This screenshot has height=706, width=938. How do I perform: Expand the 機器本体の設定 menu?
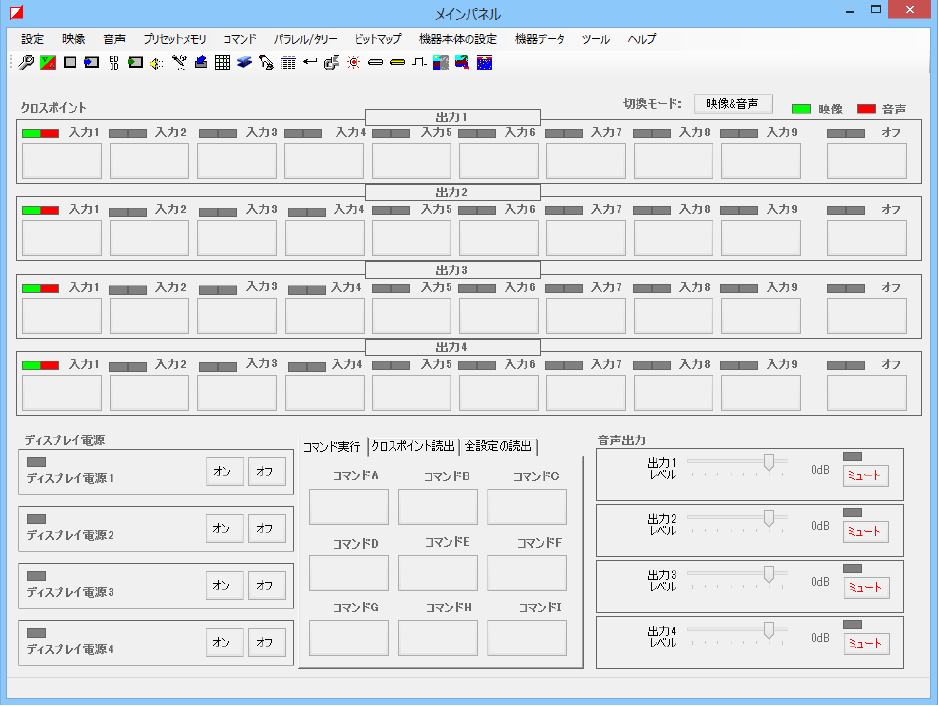tap(458, 39)
